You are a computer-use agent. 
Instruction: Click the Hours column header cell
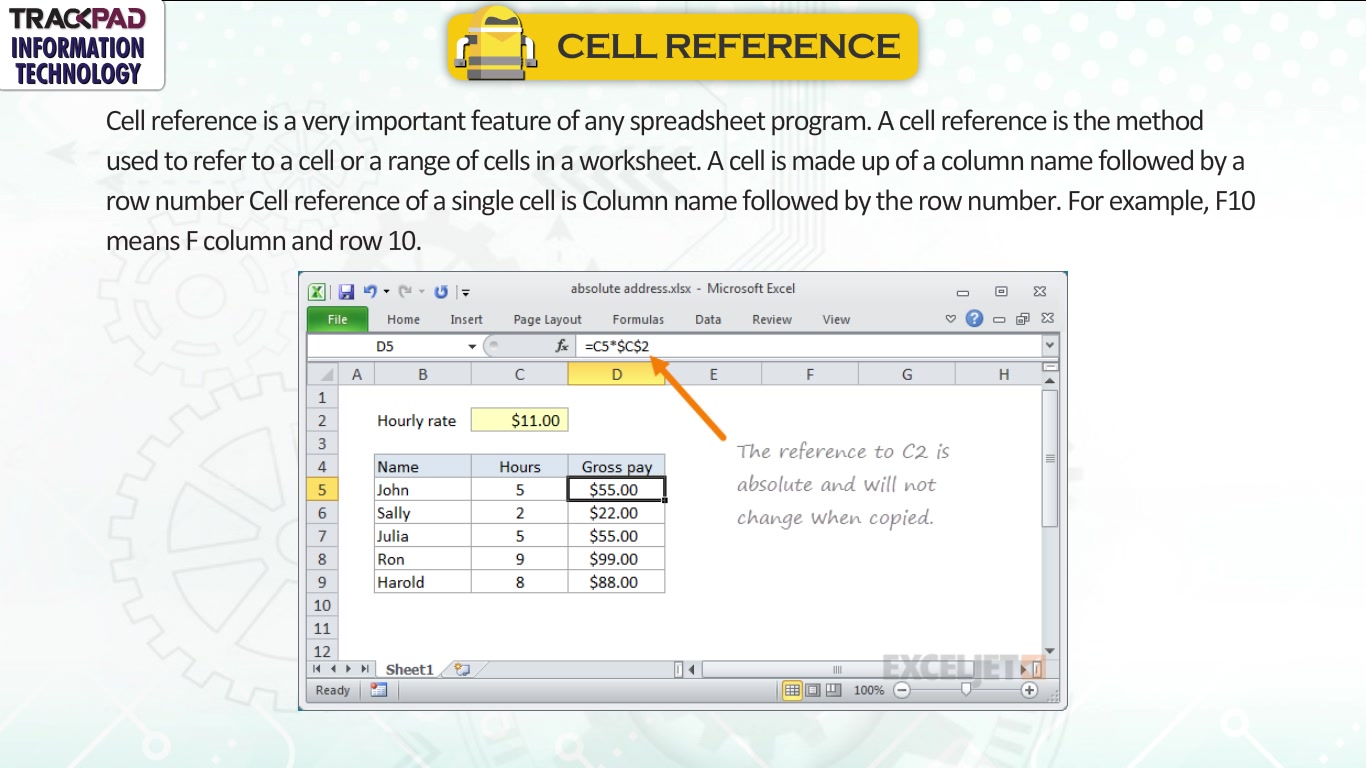click(x=519, y=467)
